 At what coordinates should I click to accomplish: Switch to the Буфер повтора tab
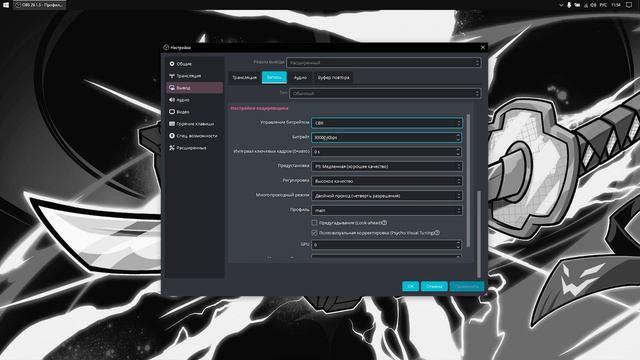click(x=333, y=77)
